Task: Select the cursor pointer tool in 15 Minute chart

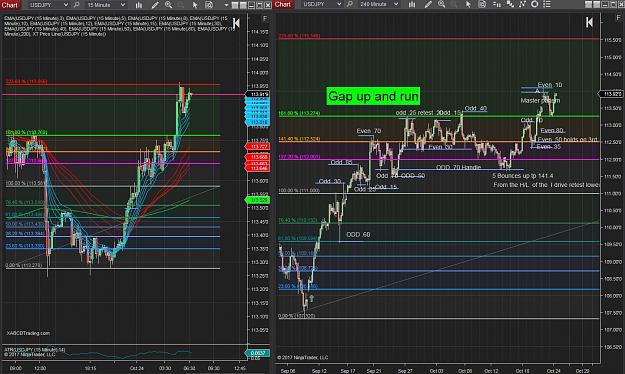Action: 195,5
